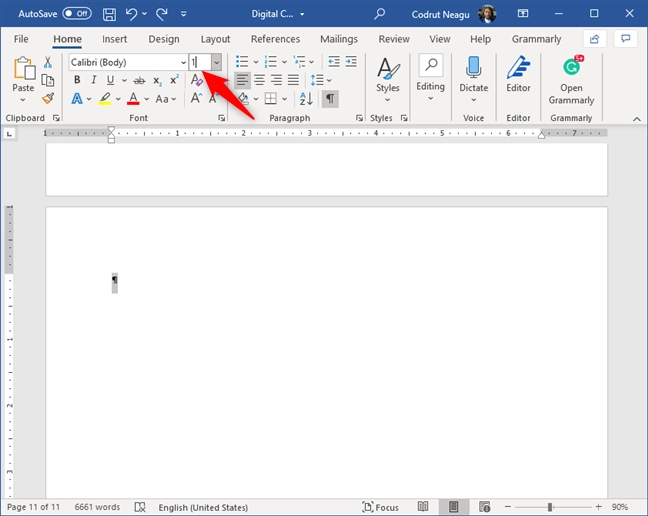Expand line spacing dropdown
This screenshot has height=516, width=648.
pos(329,80)
